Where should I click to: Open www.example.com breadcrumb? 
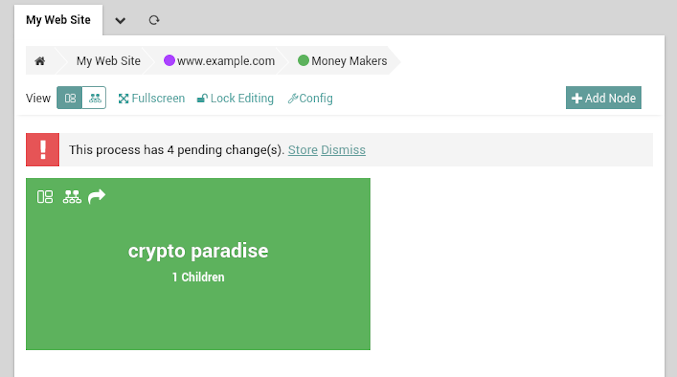219,61
